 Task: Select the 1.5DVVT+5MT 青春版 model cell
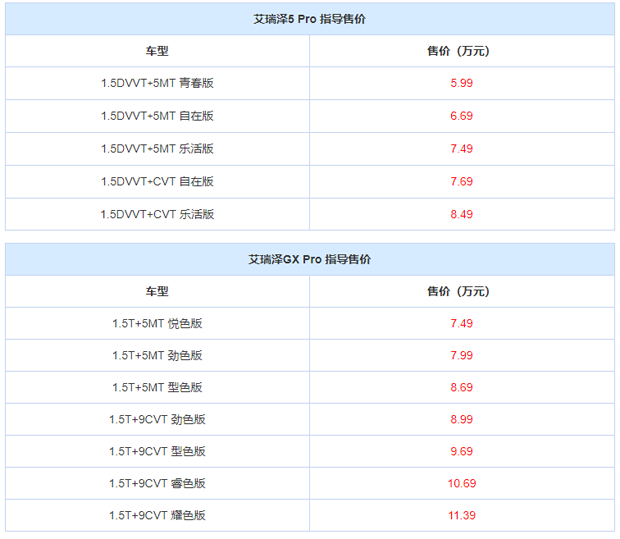[x=157, y=83]
